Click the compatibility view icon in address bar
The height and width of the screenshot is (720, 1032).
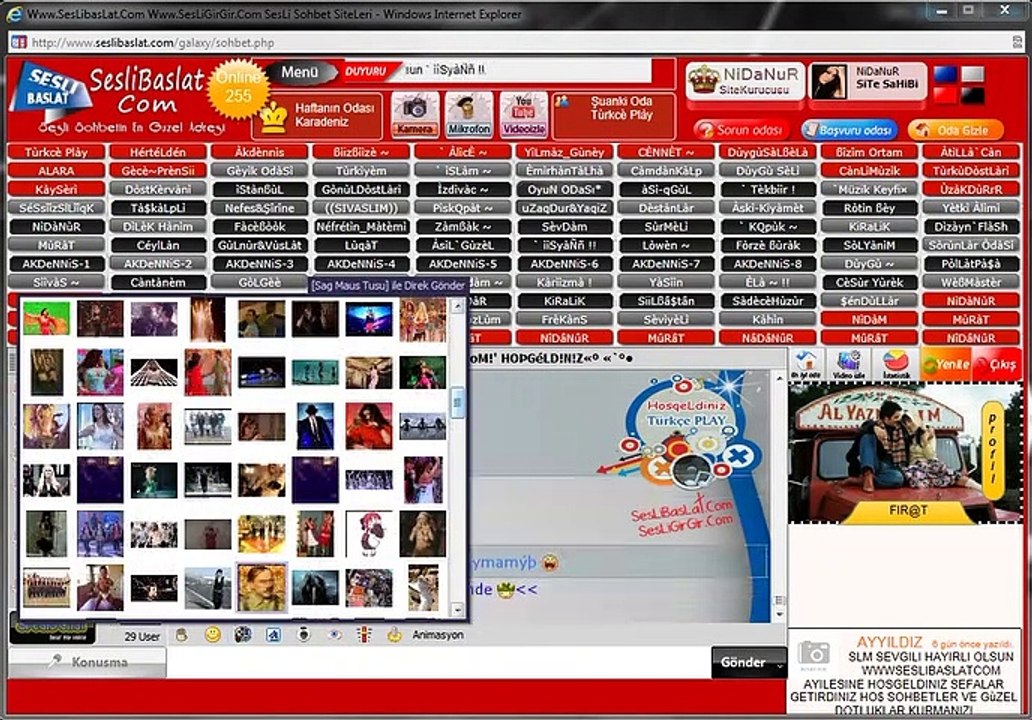click(1018, 42)
